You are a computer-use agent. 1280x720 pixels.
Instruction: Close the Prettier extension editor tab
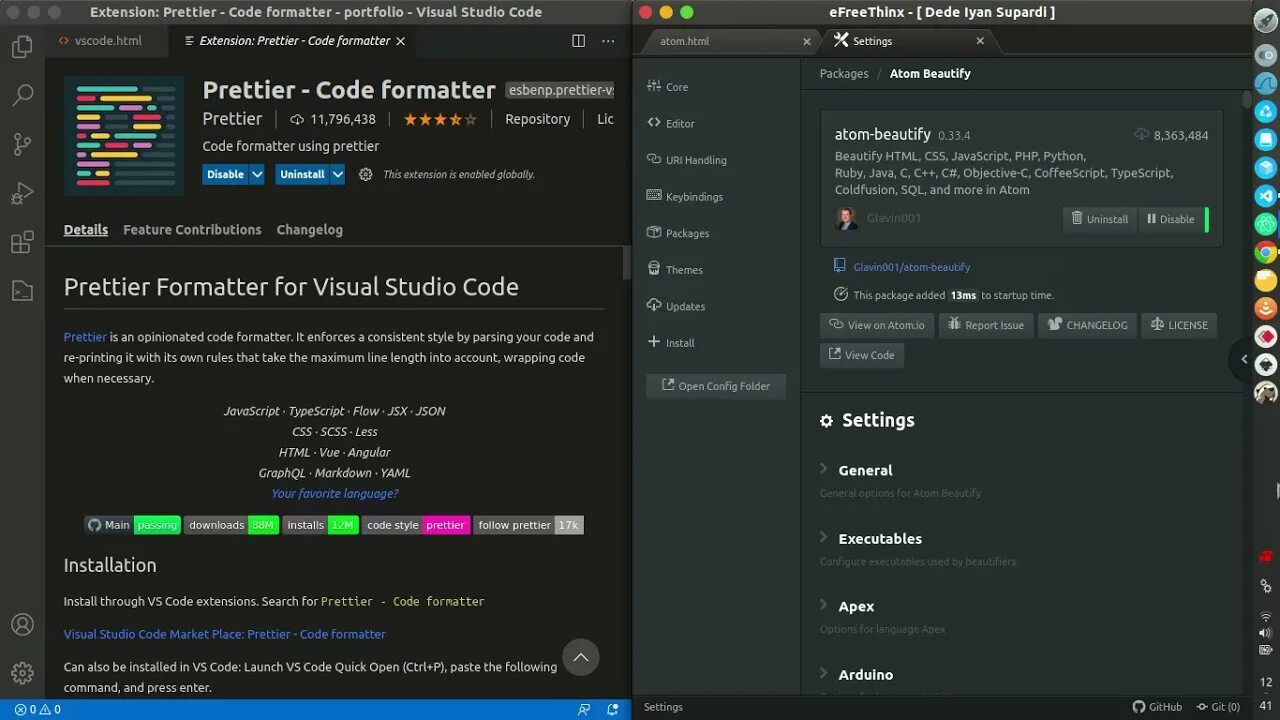[401, 41]
